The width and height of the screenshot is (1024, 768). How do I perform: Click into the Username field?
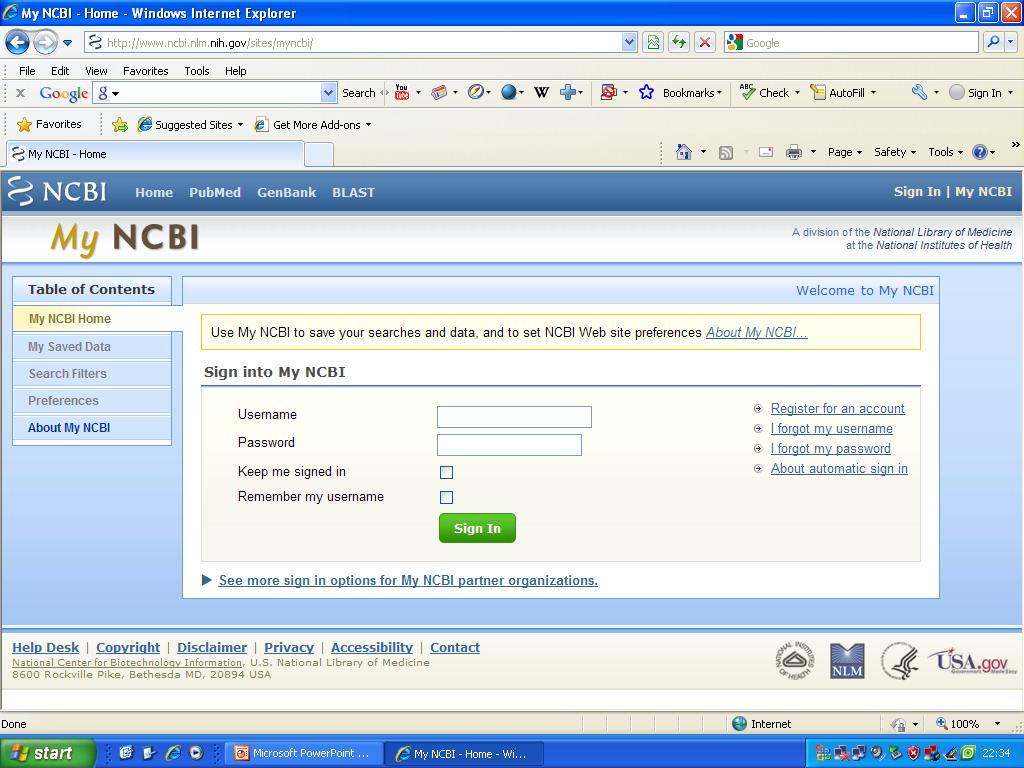pyautogui.click(x=514, y=417)
